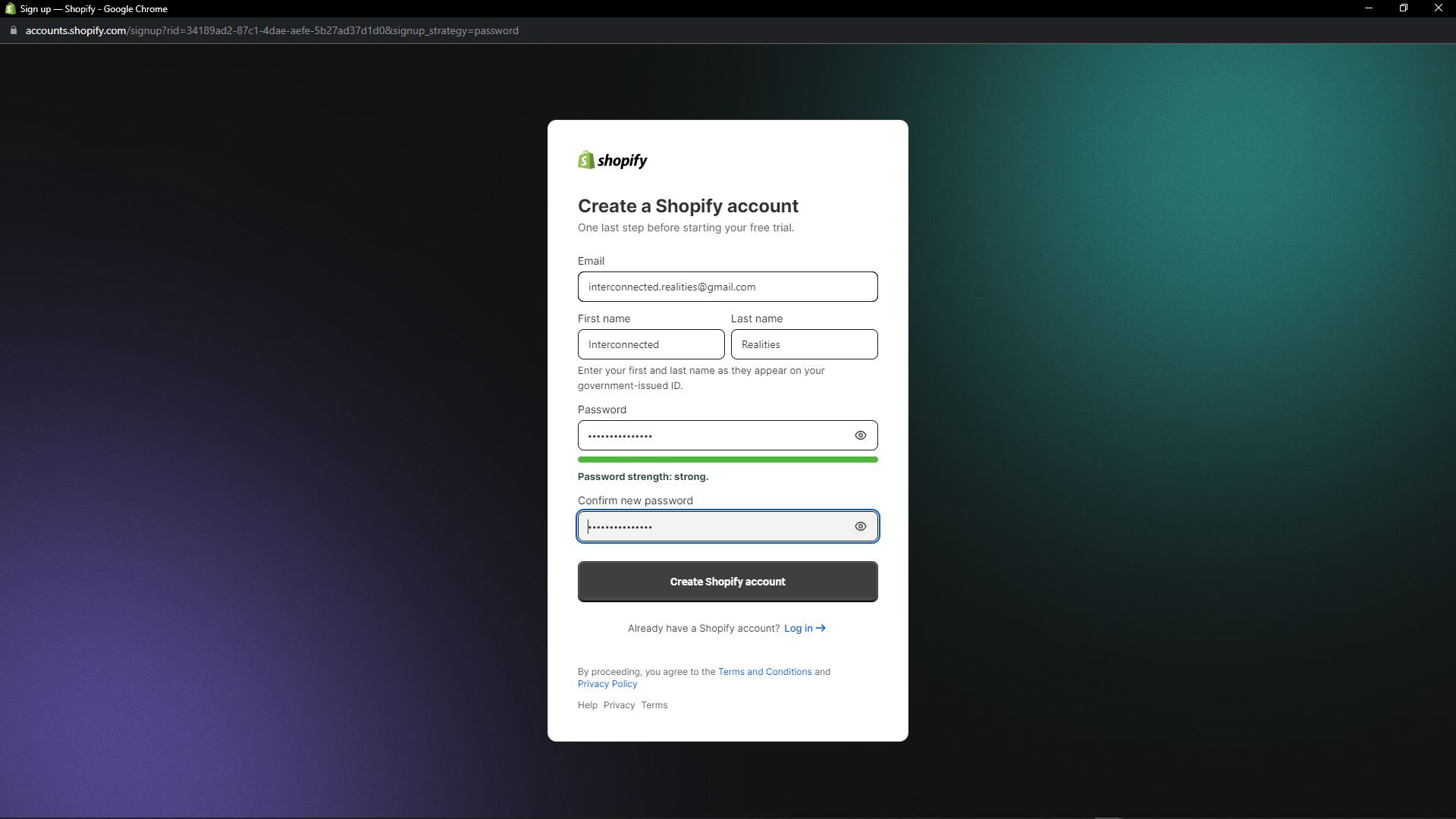The width and height of the screenshot is (1456, 819).
Task: Click the Shopify bag icon in the logo
Action: coord(585,159)
